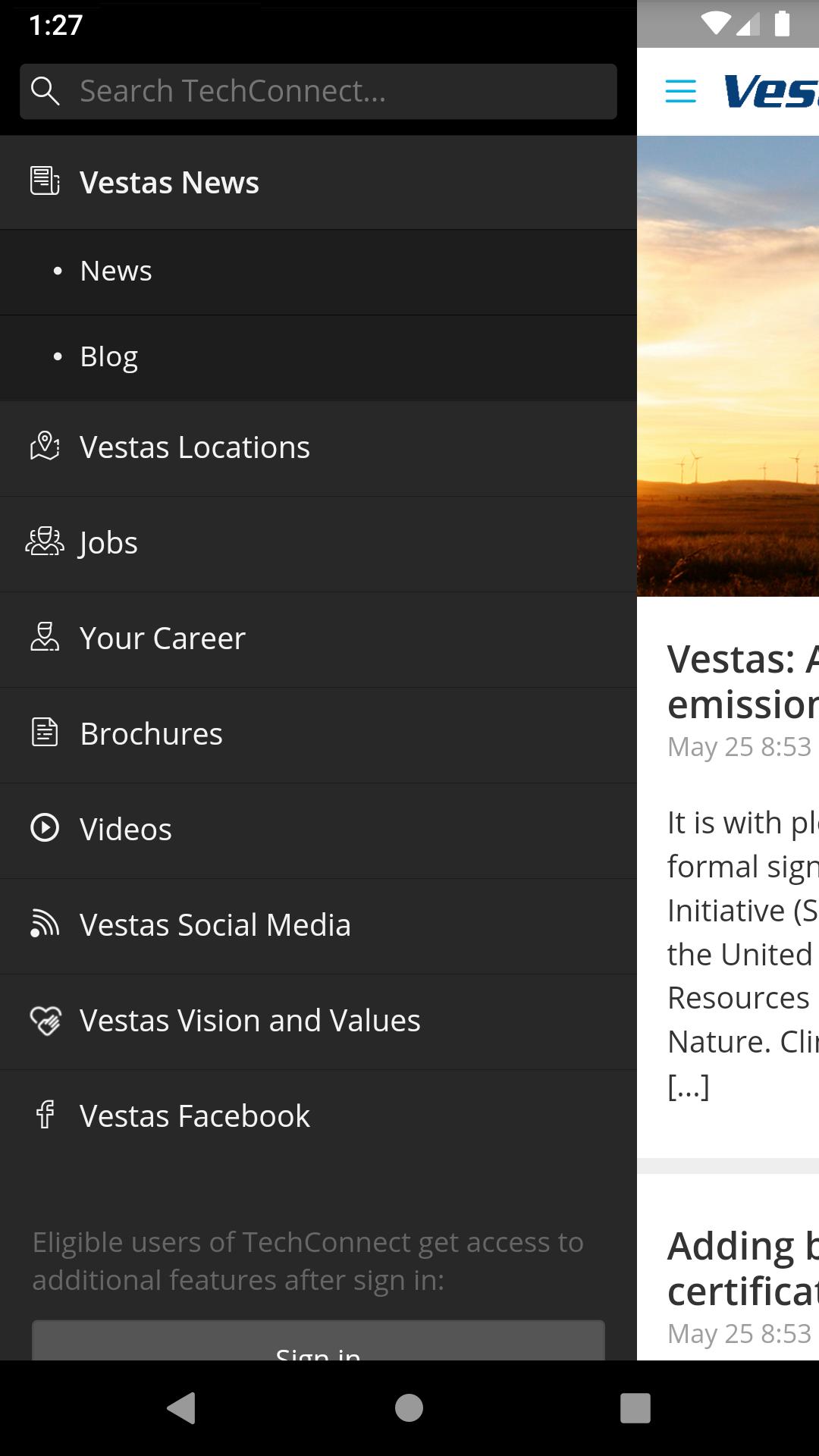This screenshot has width=819, height=1456.
Task: Tap the 1:27 clock in status bar
Action: click(x=55, y=25)
